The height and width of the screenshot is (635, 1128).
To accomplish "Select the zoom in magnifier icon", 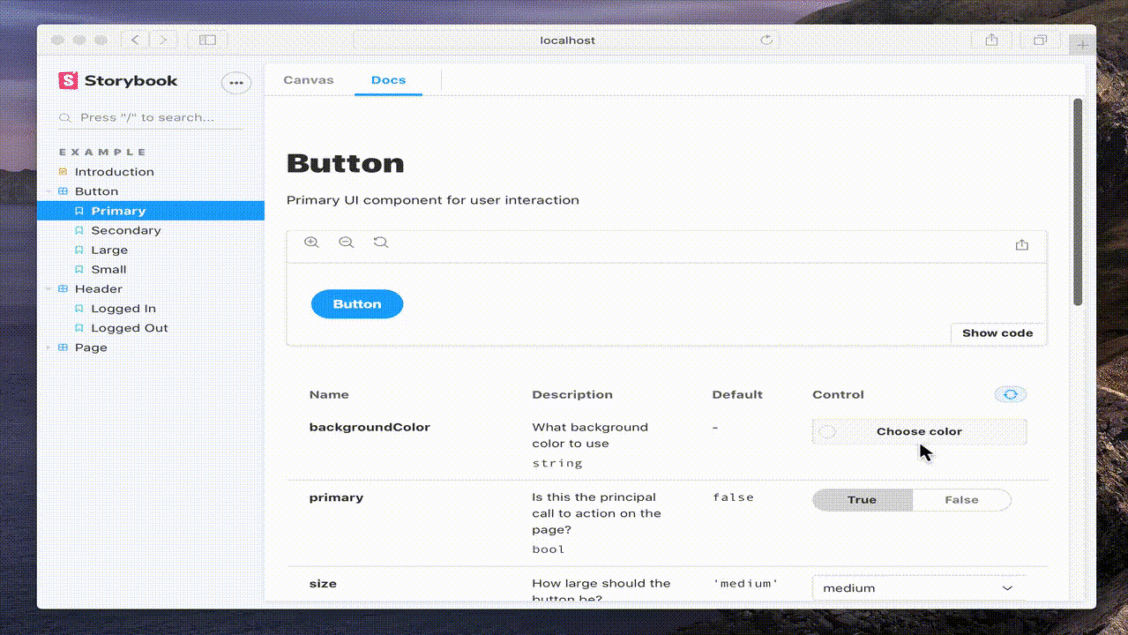I will [312, 242].
